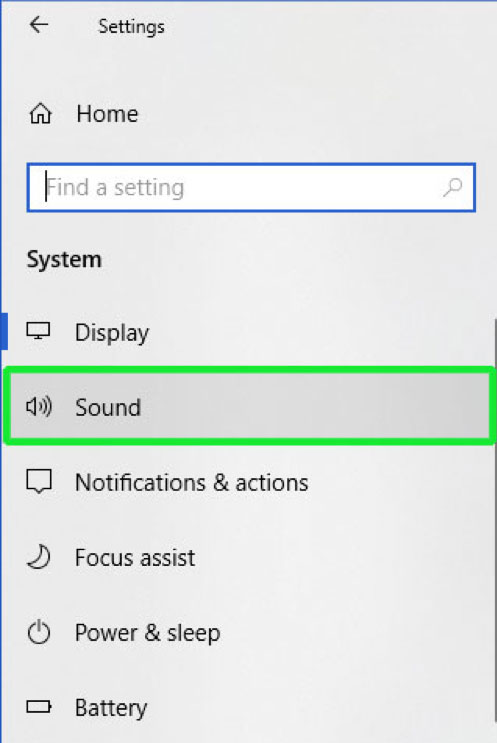
Task: Select the Display text label
Action: coord(112,333)
